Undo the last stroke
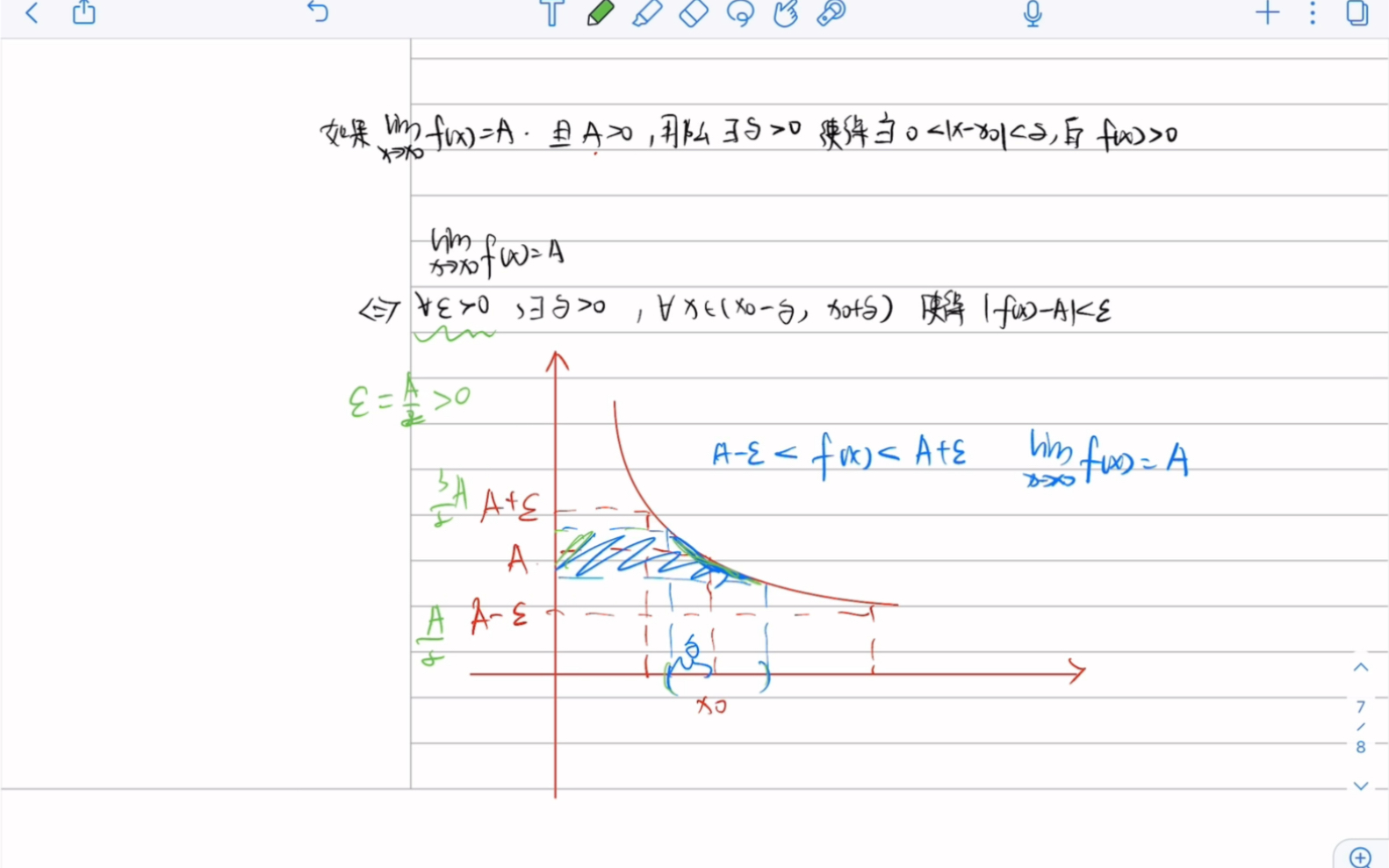This screenshot has width=1389, height=868. tap(318, 12)
